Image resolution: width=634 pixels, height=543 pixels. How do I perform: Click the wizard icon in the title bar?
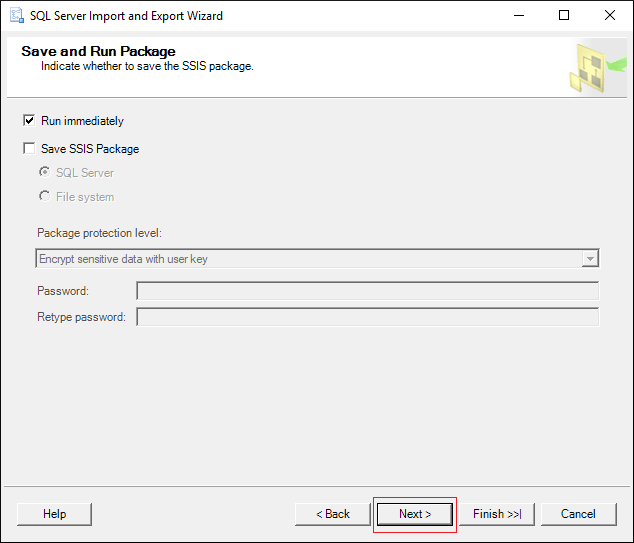[17, 15]
